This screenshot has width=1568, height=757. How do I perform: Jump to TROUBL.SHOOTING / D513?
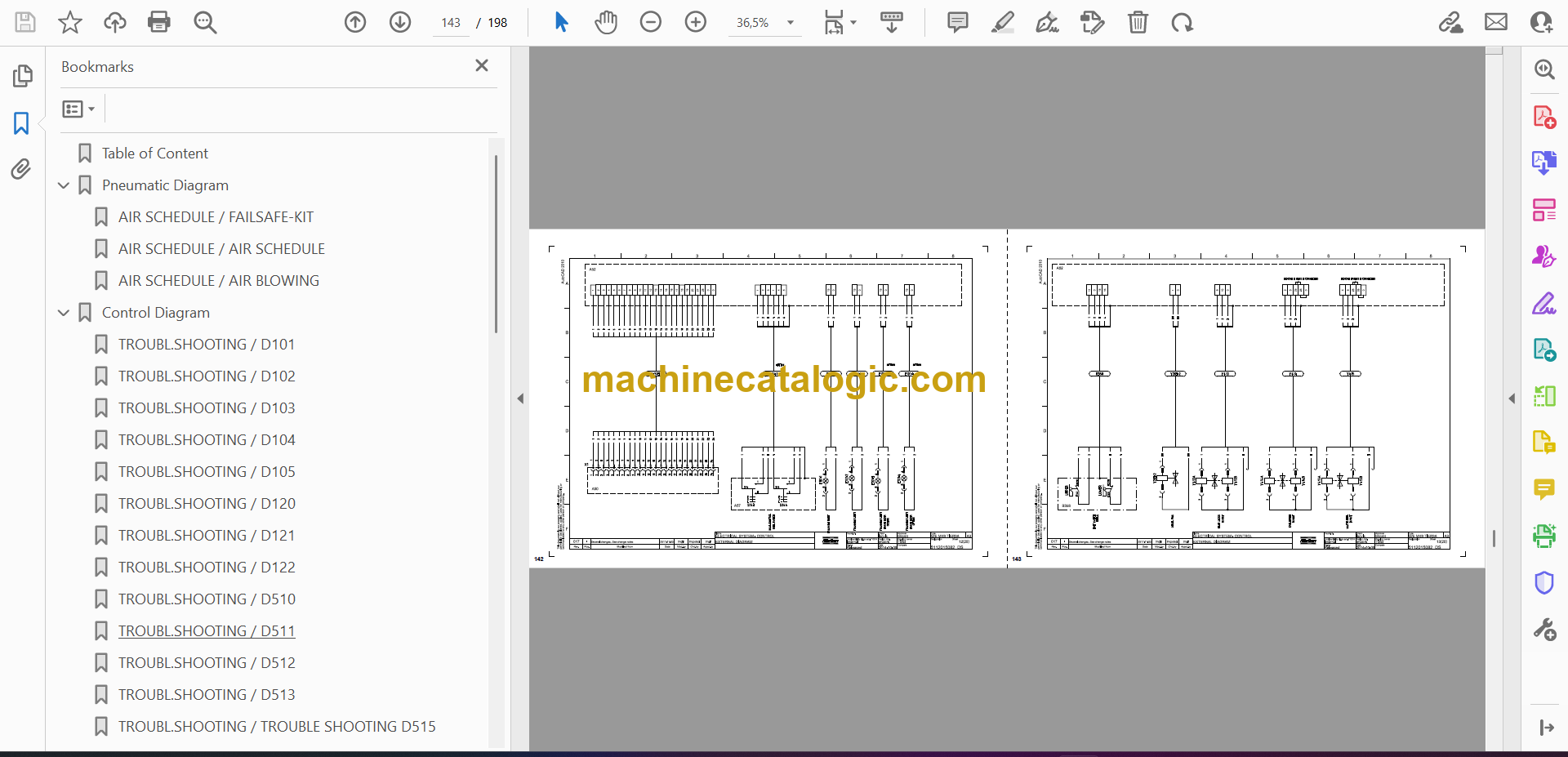coord(207,695)
